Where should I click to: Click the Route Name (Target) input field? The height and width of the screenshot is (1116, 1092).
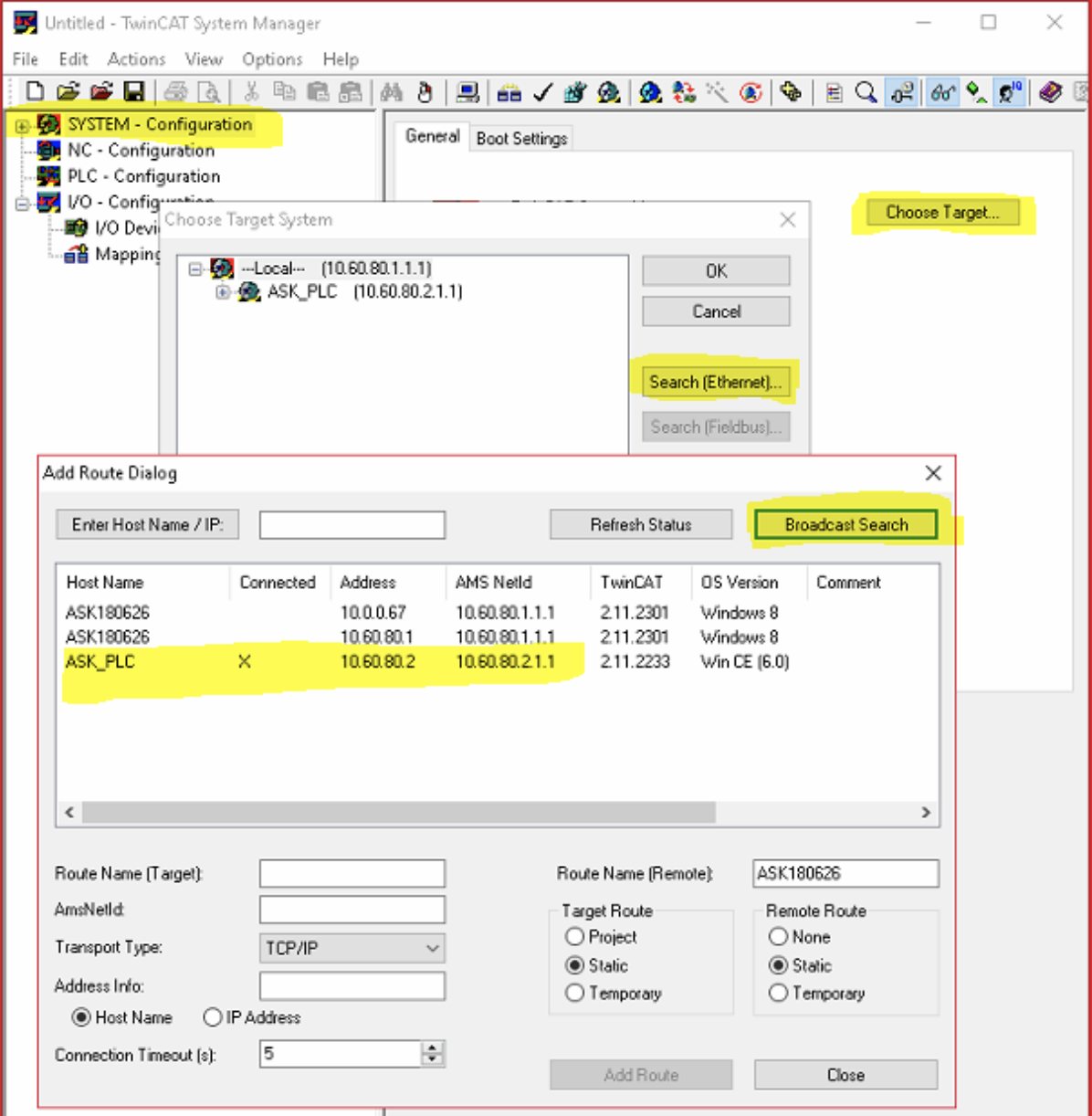click(x=352, y=874)
